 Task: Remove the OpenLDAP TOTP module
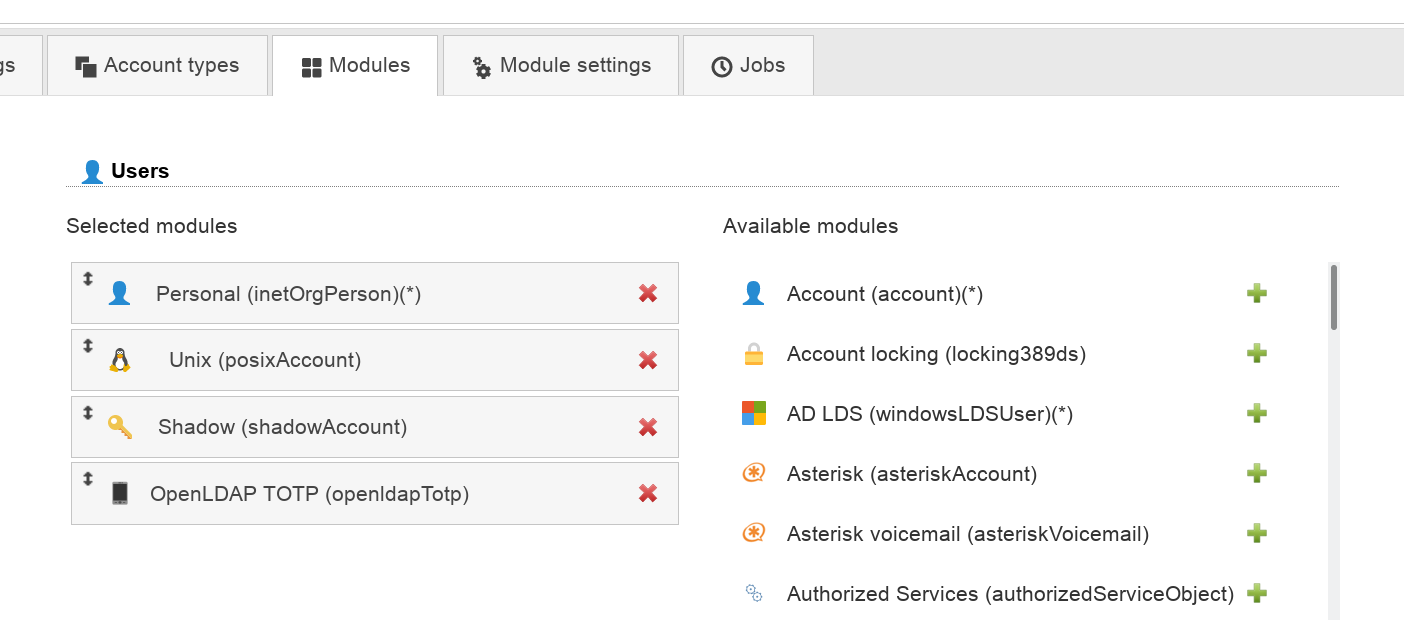(648, 493)
